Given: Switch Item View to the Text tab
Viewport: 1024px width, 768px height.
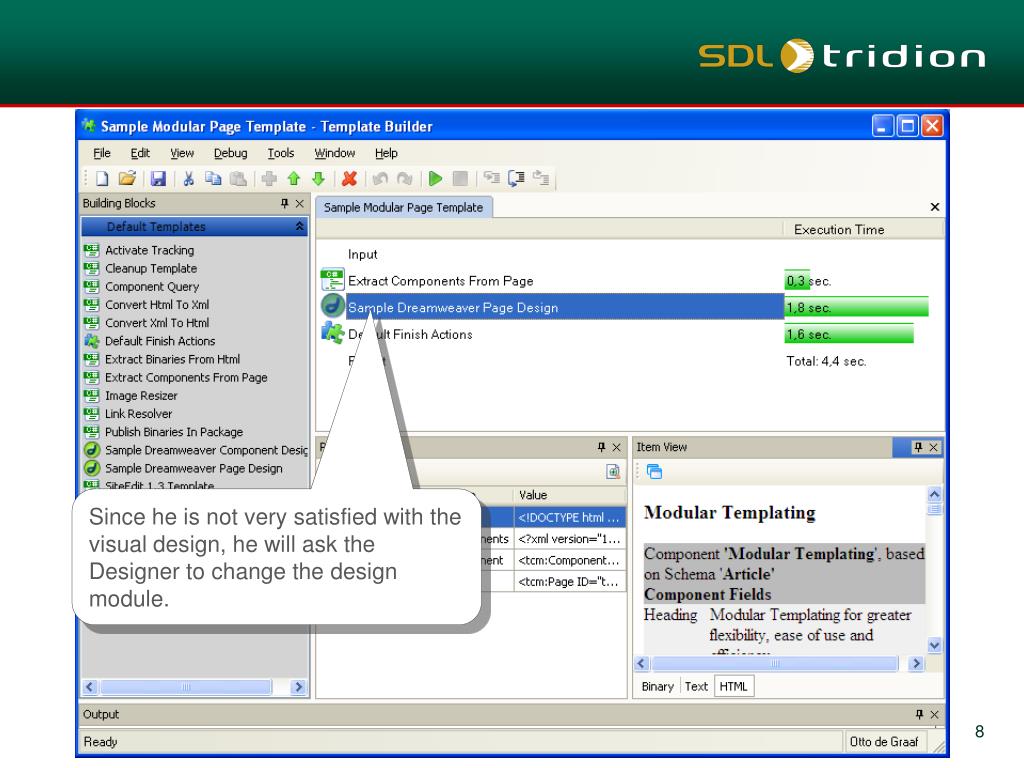Looking at the screenshot, I should click(696, 686).
